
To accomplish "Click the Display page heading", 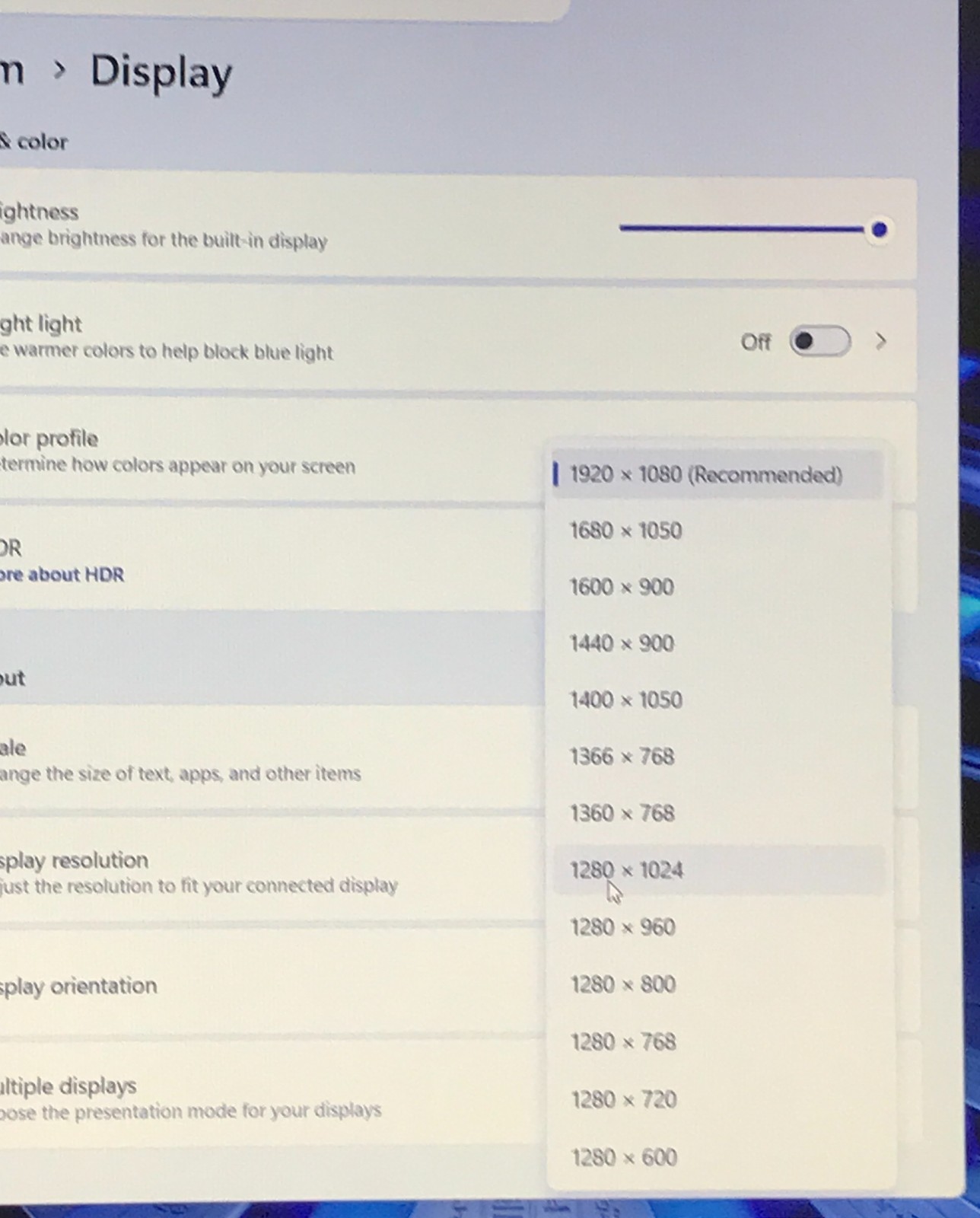I will pos(161,74).
